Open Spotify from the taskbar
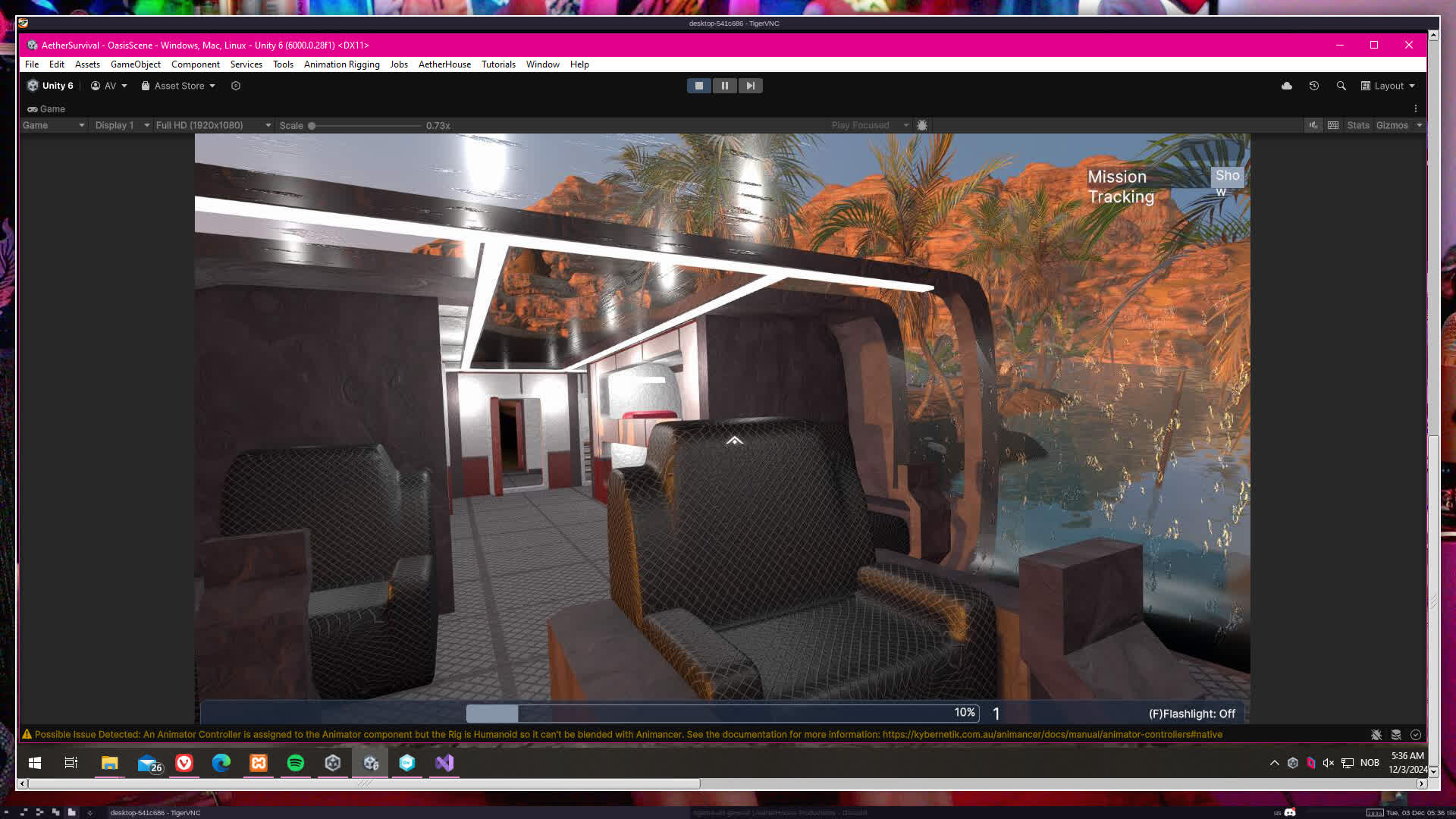Screen dimensions: 1456x819 coord(296,763)
